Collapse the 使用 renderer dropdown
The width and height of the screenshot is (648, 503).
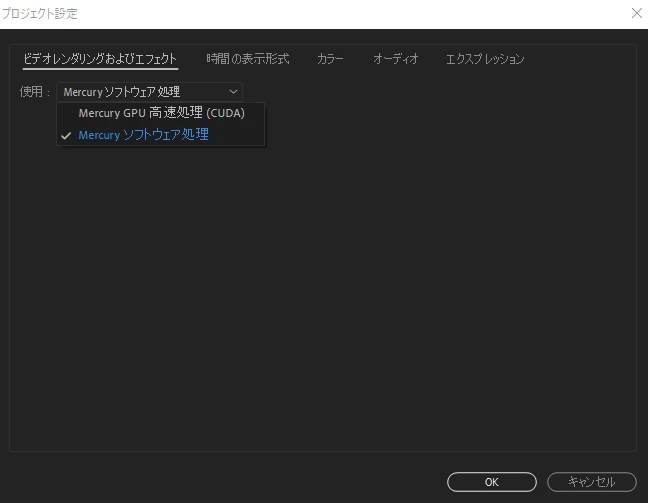coord(149,92)
